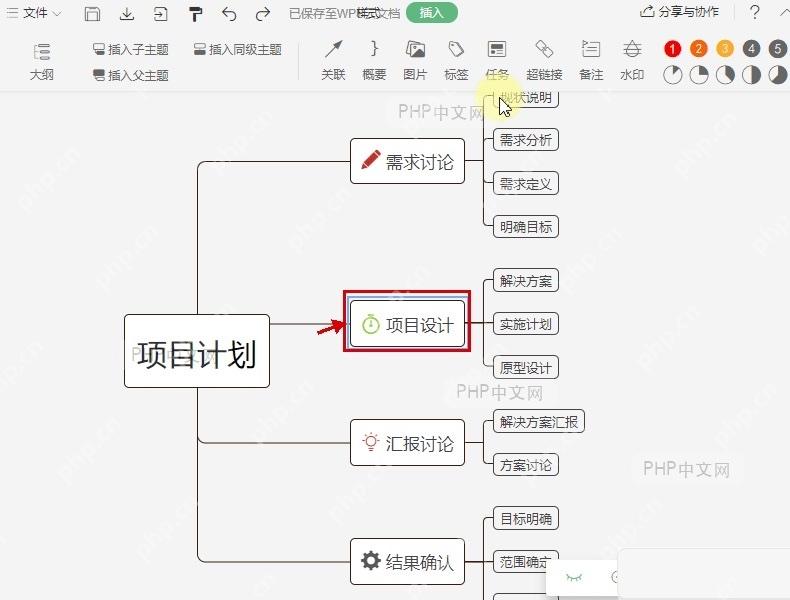The image size is (790, 600).
Task: Select the 解决方案 subtopic
Action: point(525,280)
